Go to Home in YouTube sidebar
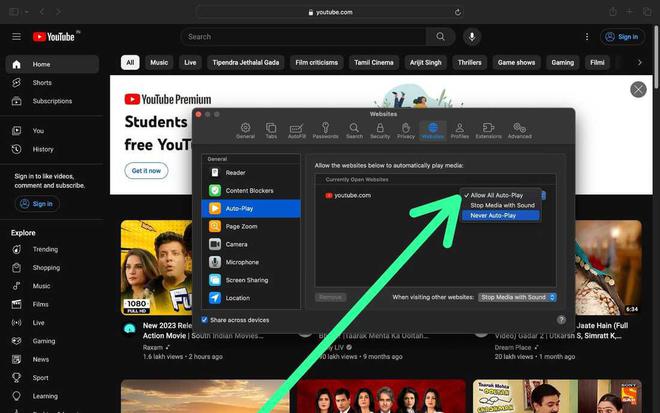660x413 pixels. pyautogui.click(x=52, y=64)
